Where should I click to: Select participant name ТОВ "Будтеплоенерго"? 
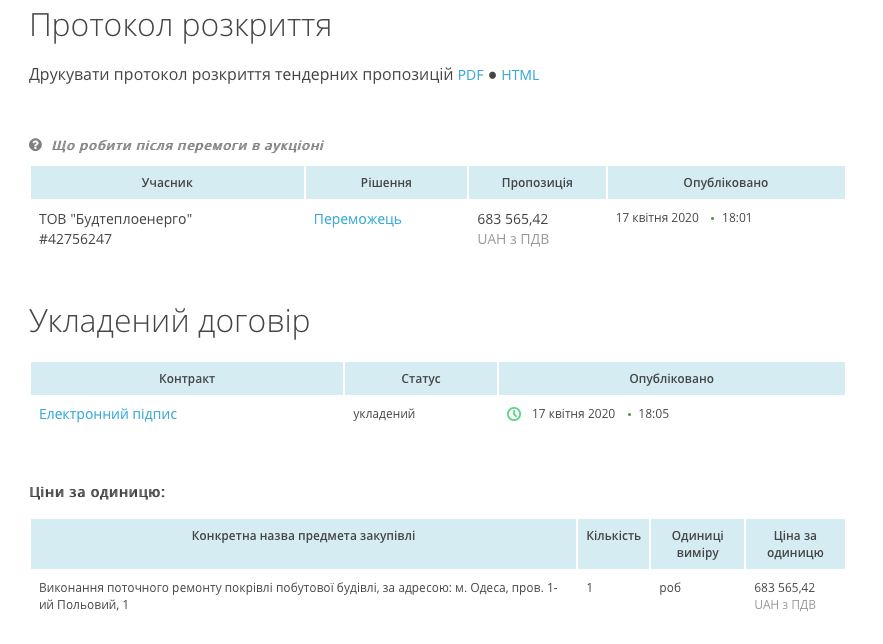pos(115,219)
